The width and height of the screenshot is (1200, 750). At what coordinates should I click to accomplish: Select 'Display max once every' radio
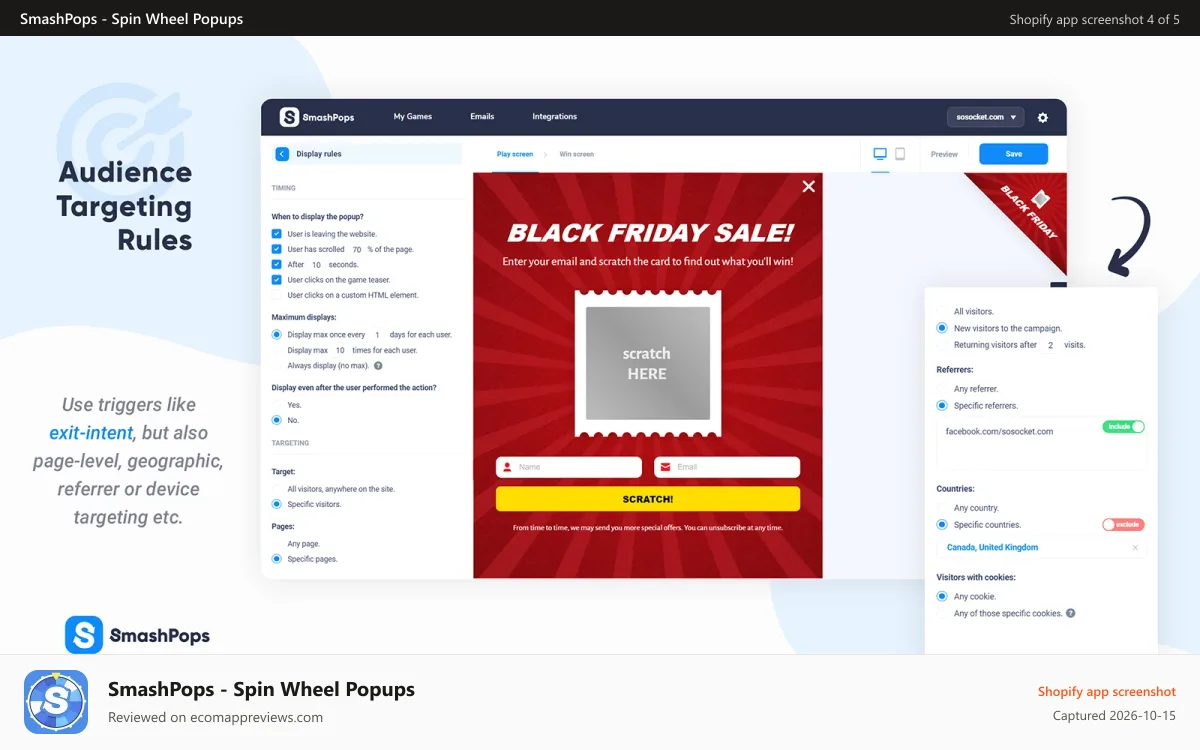pos(277,335)
